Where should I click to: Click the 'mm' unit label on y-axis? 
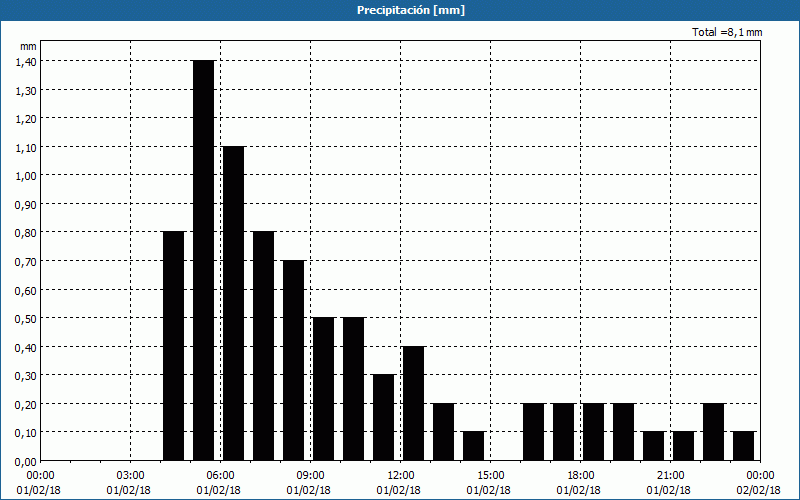[x=29, y=47]
